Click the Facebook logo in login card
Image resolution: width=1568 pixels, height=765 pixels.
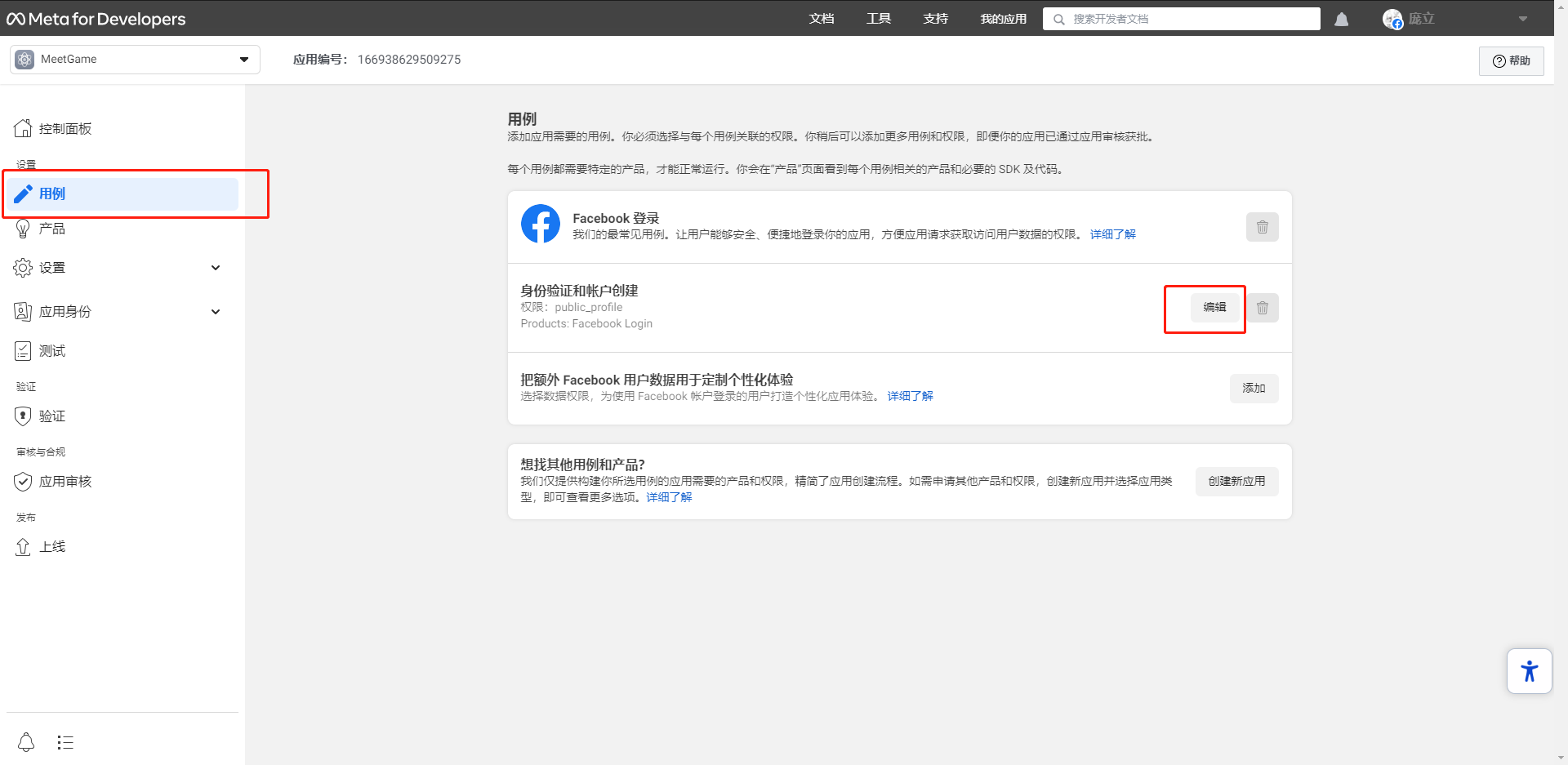[541, 224]
